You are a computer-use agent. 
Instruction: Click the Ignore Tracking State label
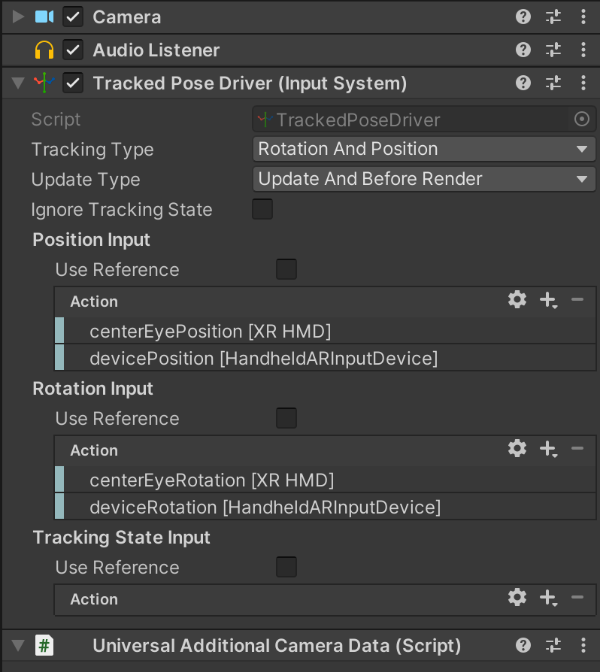122,210
